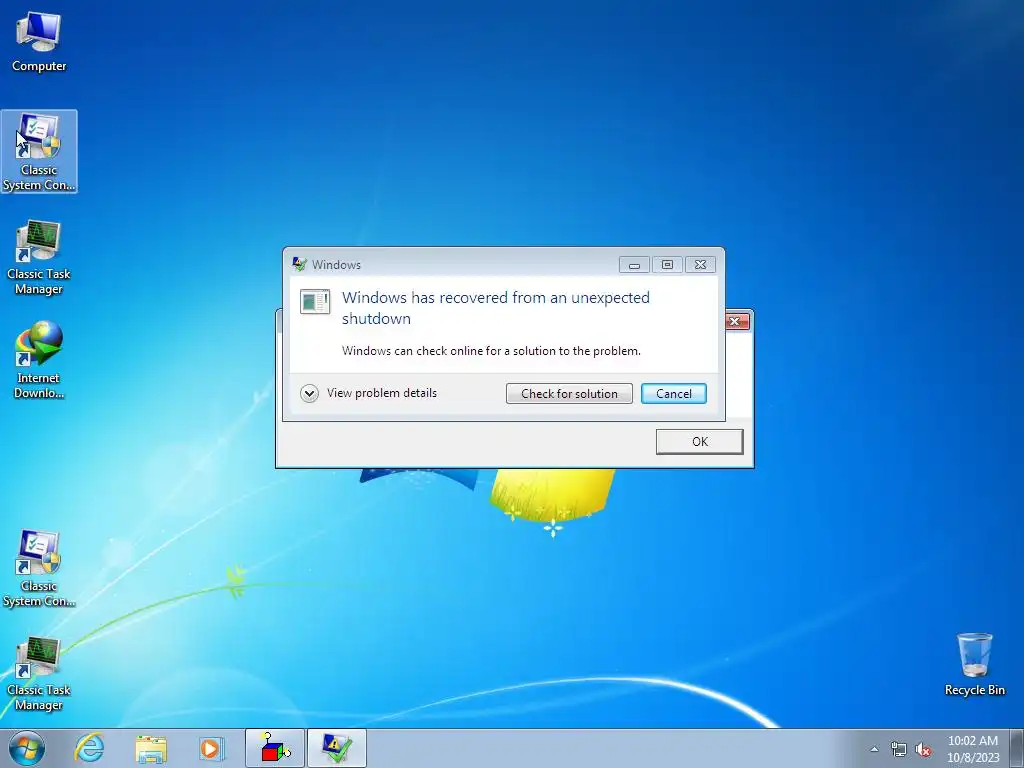This screenshot has height=768, width=1024.
Task: Click OK in the background dialog
Action: point(699,441)
